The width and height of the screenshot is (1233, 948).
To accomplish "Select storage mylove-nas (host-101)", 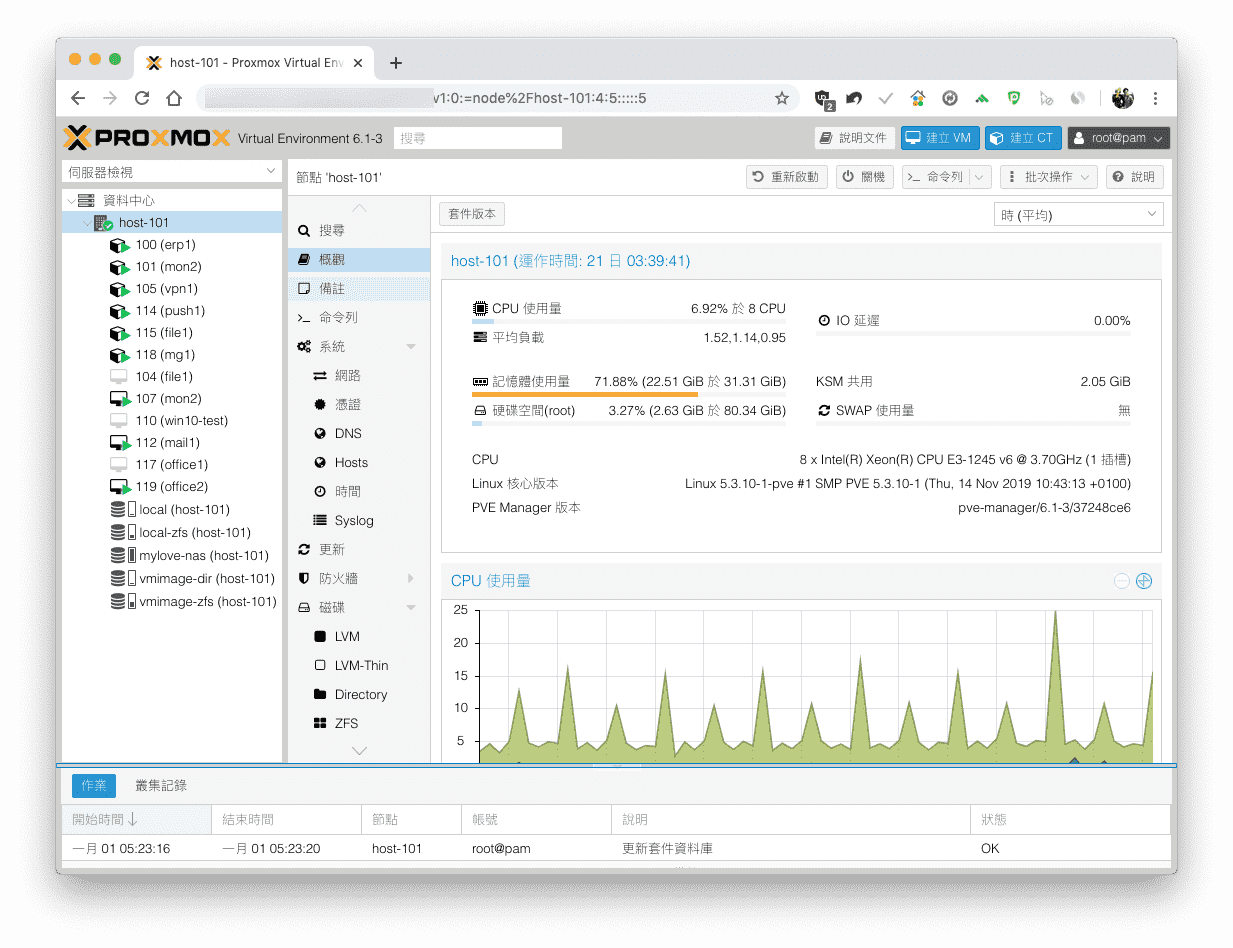I will (x=204, y=555).
